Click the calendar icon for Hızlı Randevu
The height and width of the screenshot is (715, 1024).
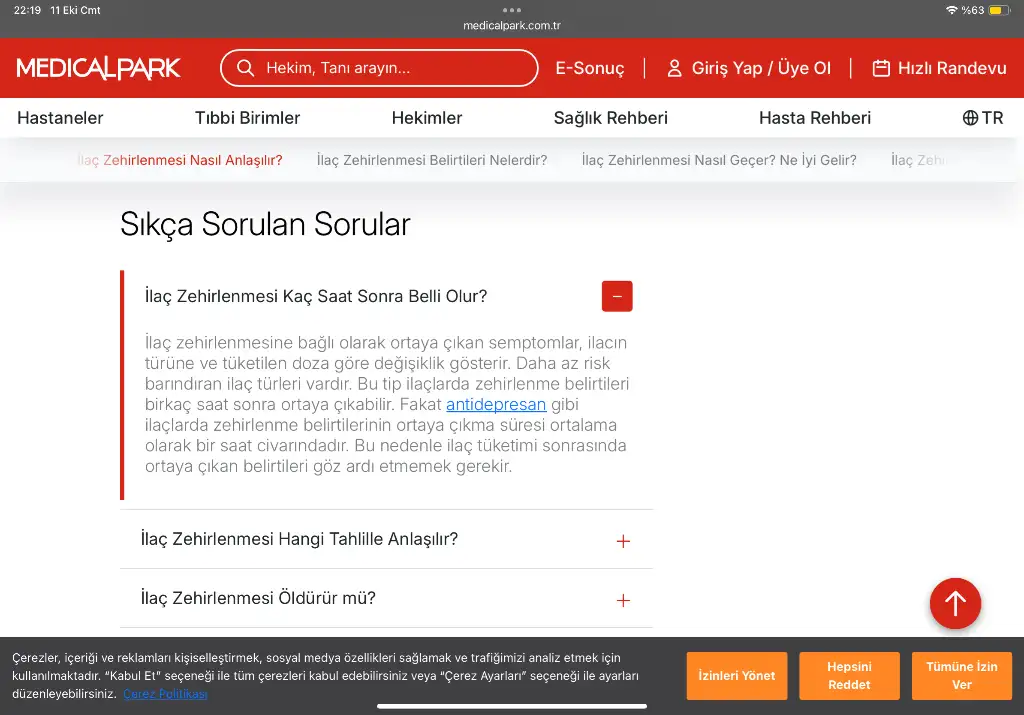click(x=881, y=68)
